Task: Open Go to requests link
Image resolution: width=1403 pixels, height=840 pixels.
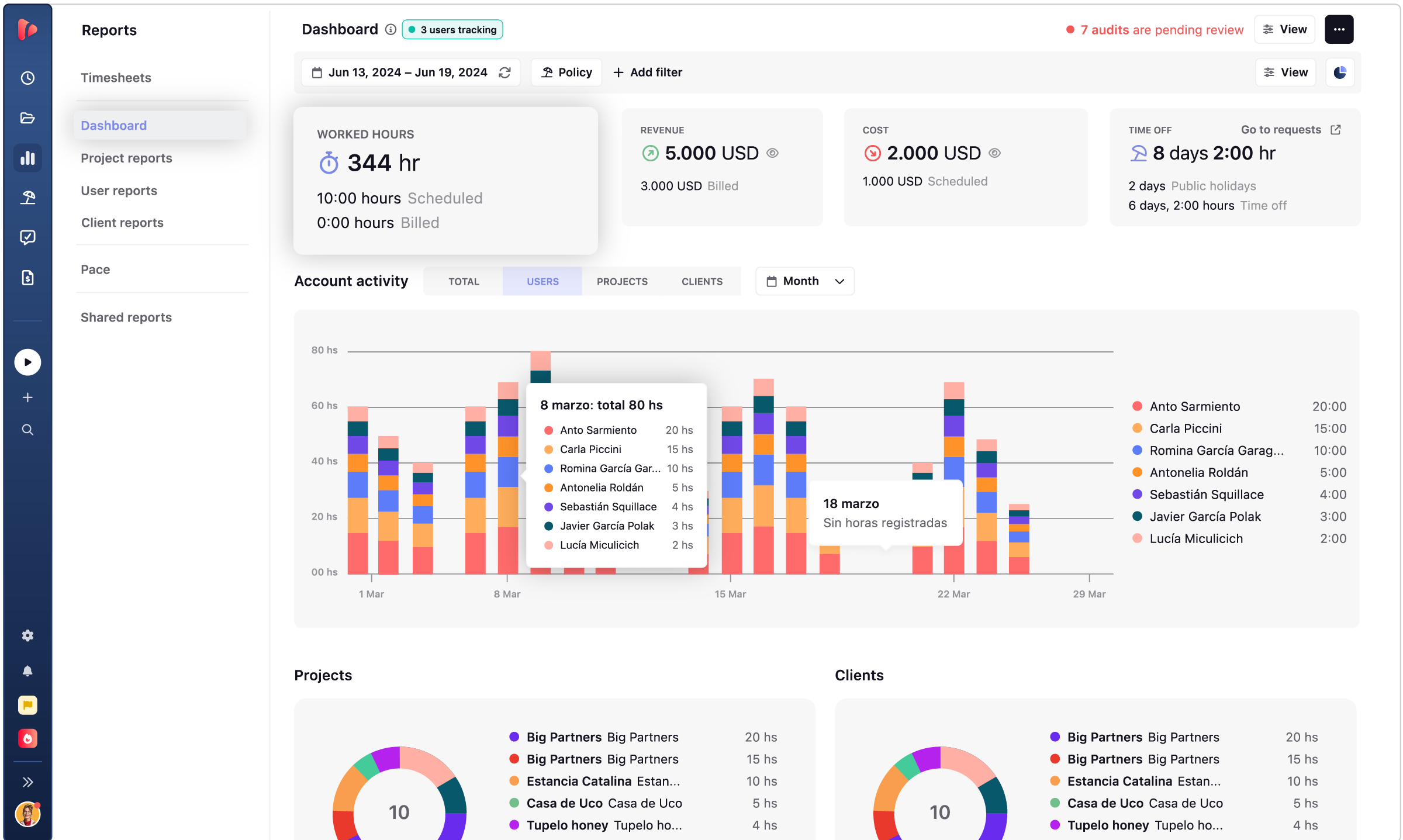Action: coord(1291,130)
